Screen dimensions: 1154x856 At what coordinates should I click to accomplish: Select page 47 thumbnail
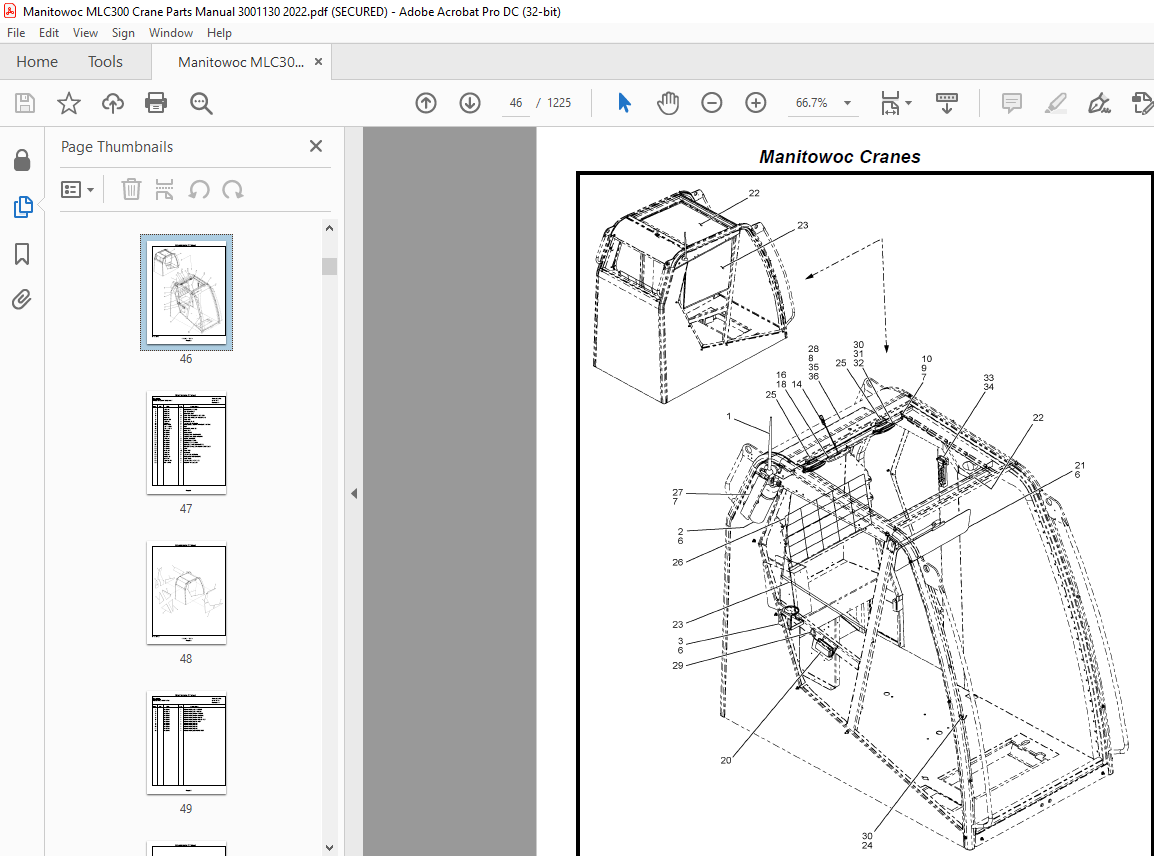[186, 443]
